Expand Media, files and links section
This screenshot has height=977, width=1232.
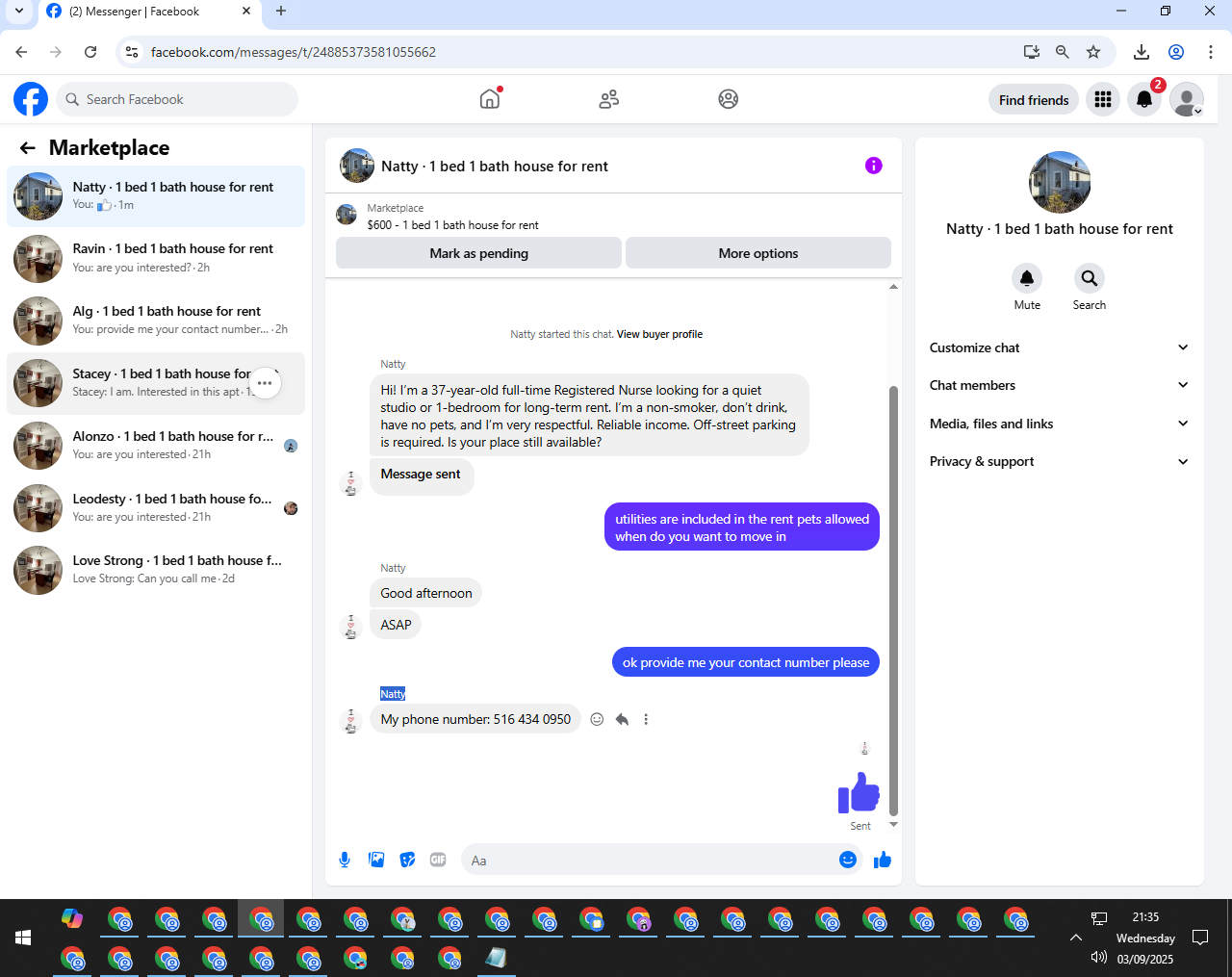click(x=1060, y=424)
